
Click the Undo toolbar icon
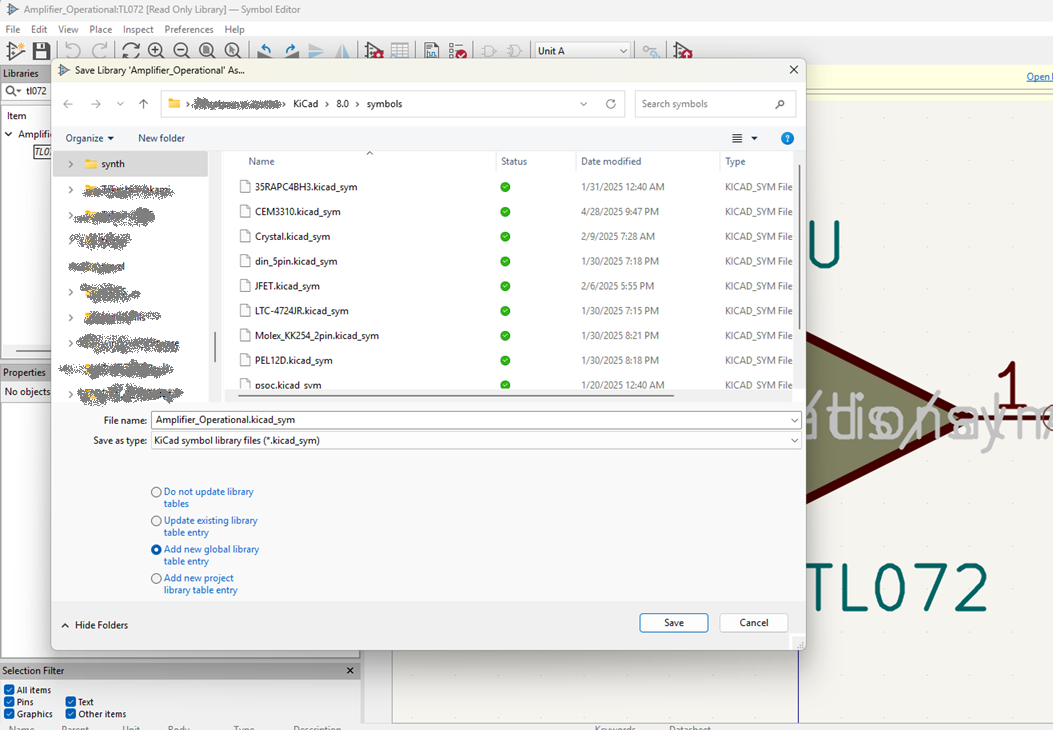tap(73, 51)
